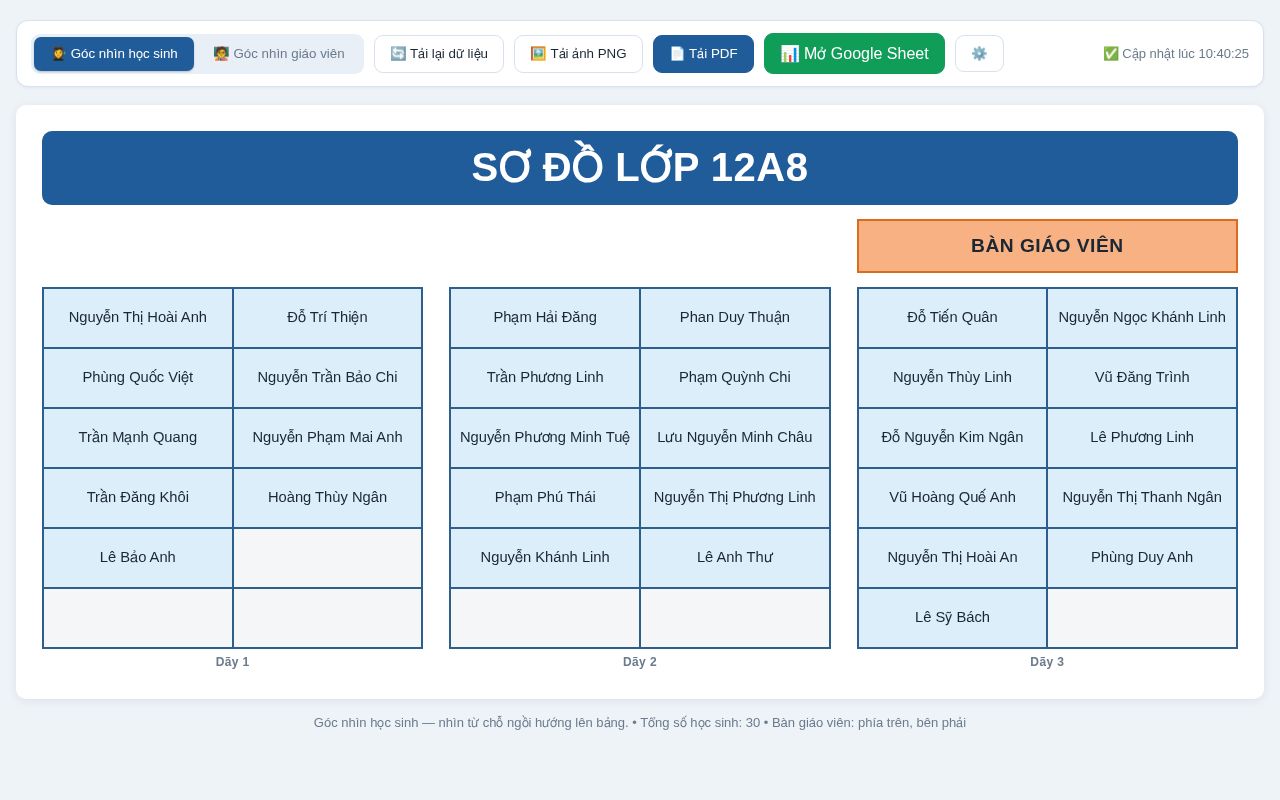Screen dimensions: 1280x800
Task: Export the chart with Tải PDF
Action: tap(703, 54)
